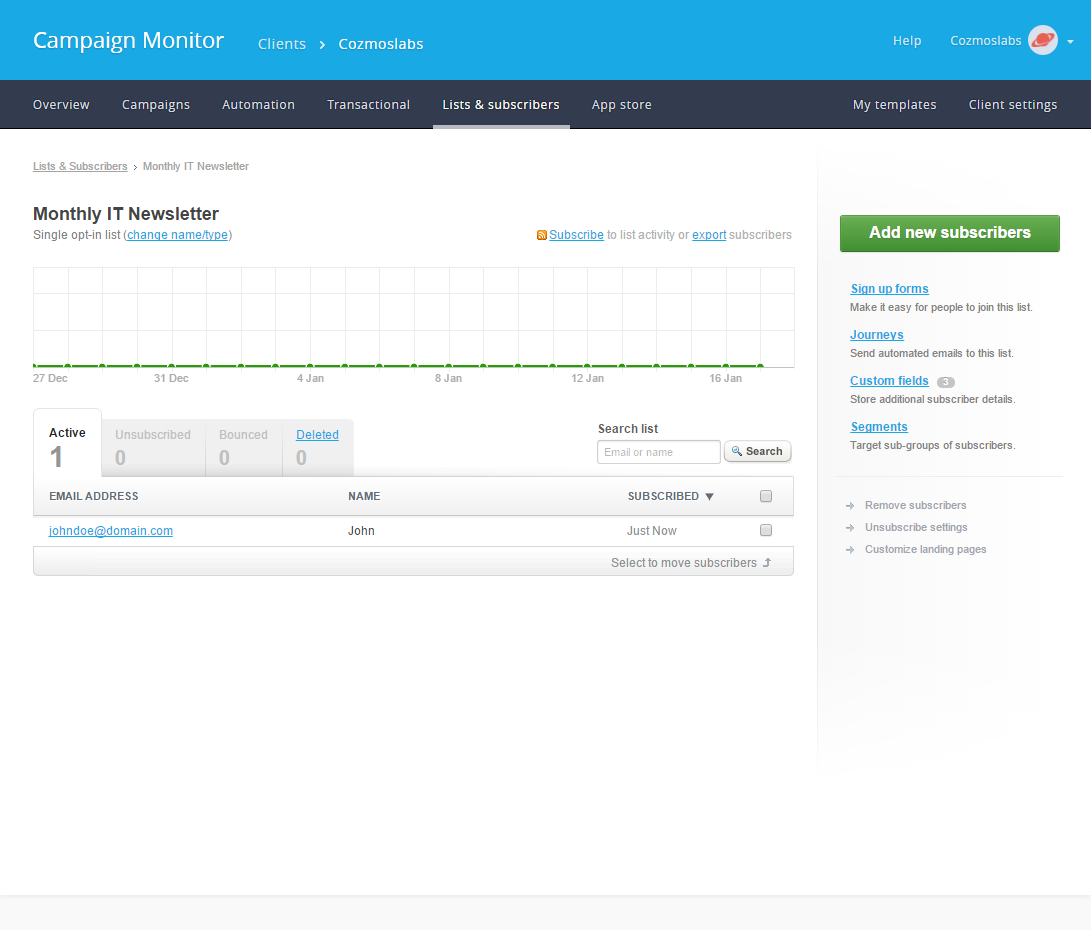Click the Email or name search field
The height and width of the screenshot is (930, 1091).
pos(658,452)
